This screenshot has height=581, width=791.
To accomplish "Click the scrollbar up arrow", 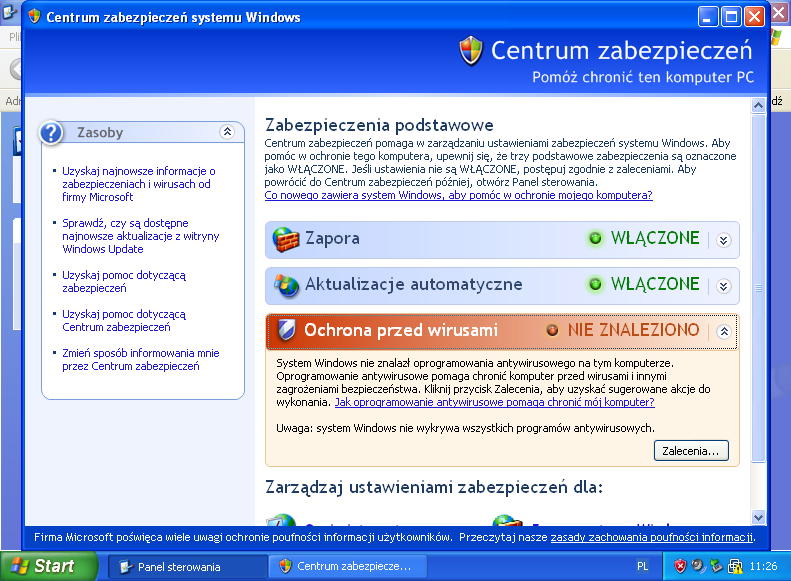I will [758, 105].
